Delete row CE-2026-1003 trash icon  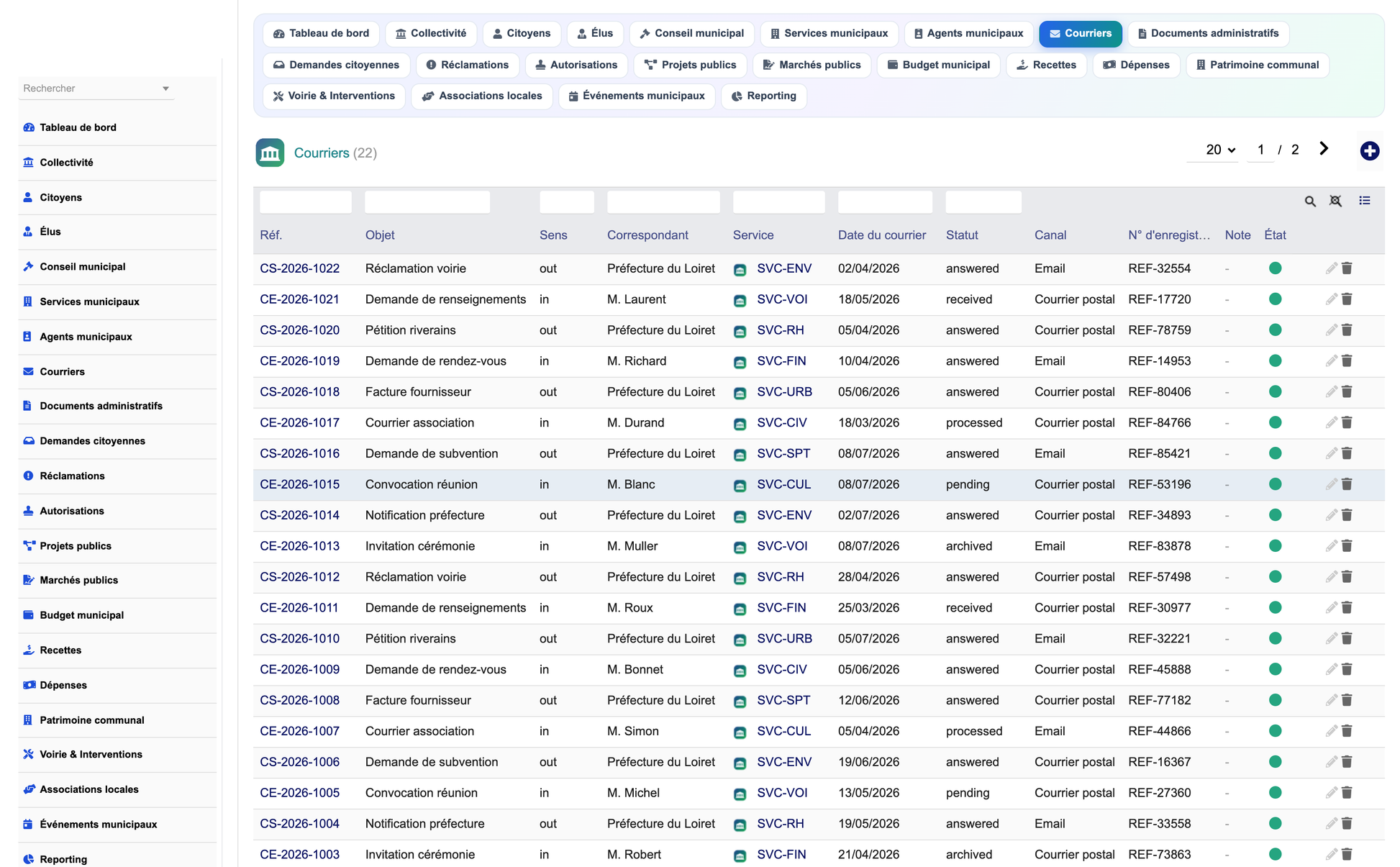(x=1347, y=854)
